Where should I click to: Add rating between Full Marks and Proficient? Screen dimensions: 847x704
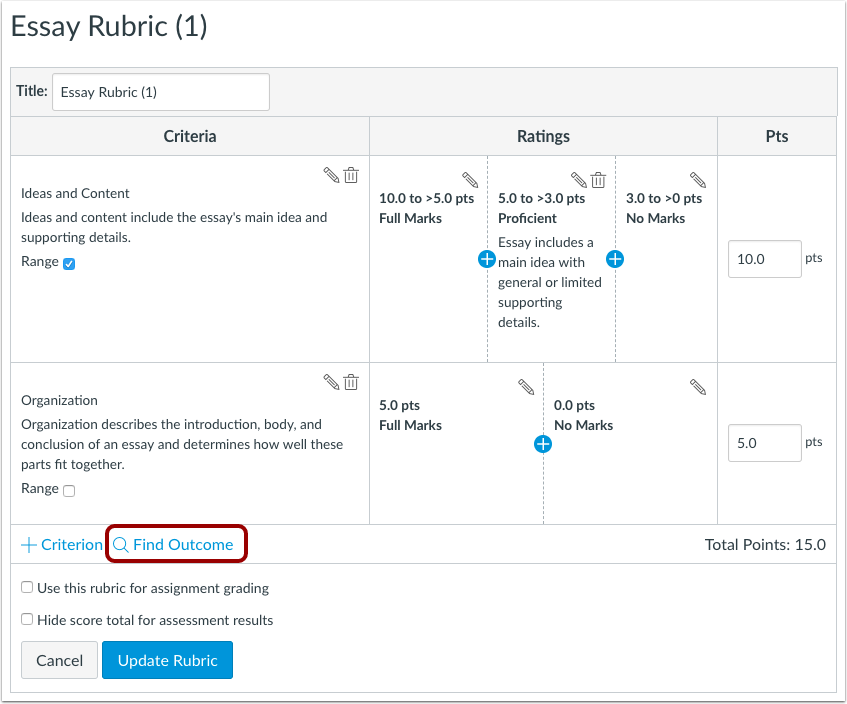click(487, 259)
